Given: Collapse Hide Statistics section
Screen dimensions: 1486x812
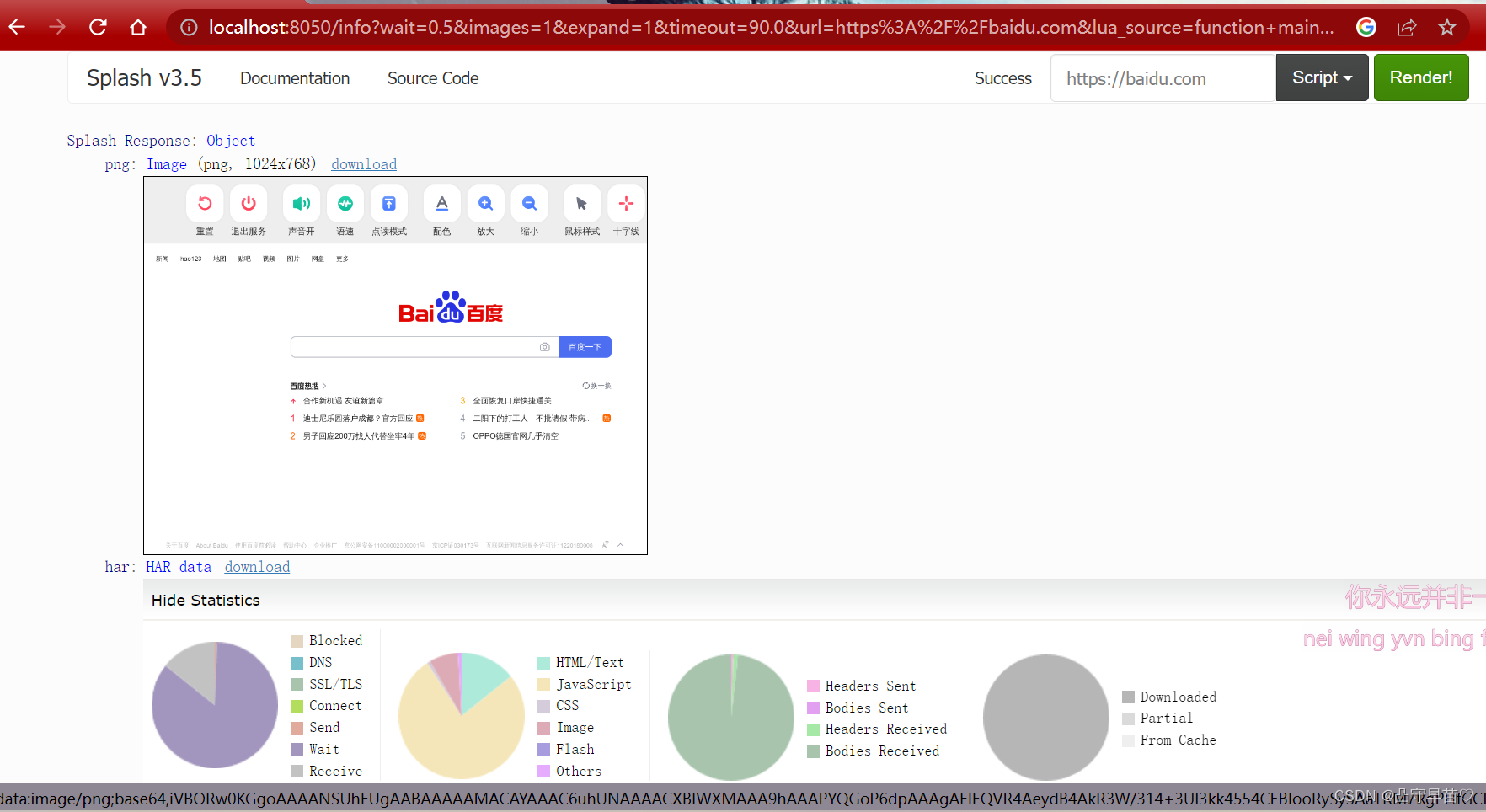Looking at the screenshot, I should click(206, 600).
